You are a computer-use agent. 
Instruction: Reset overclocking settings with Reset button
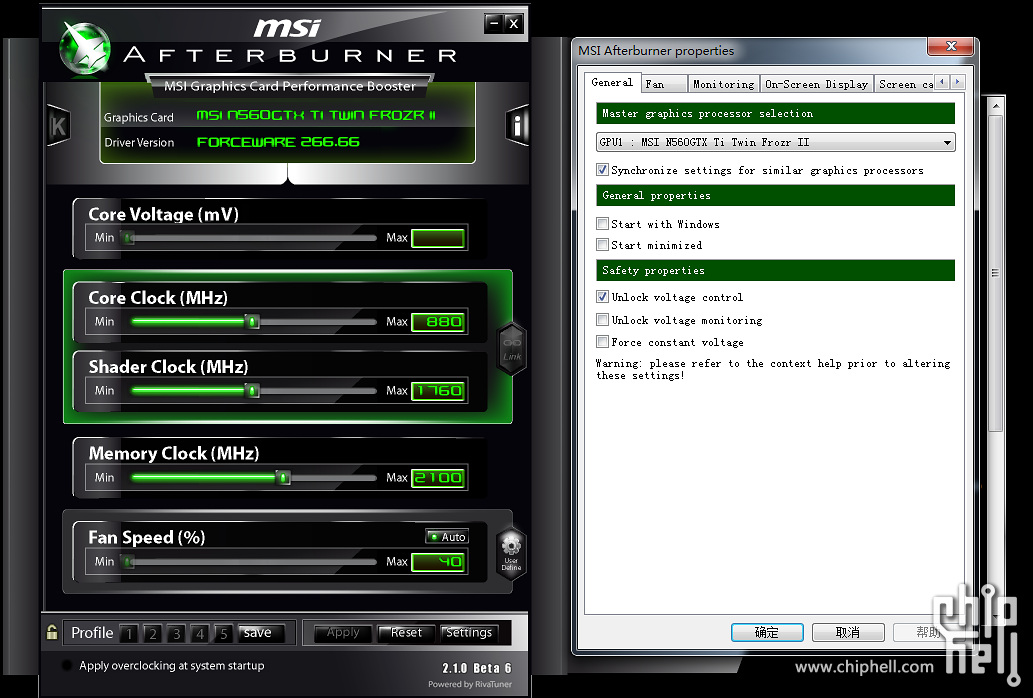(406, 633)
